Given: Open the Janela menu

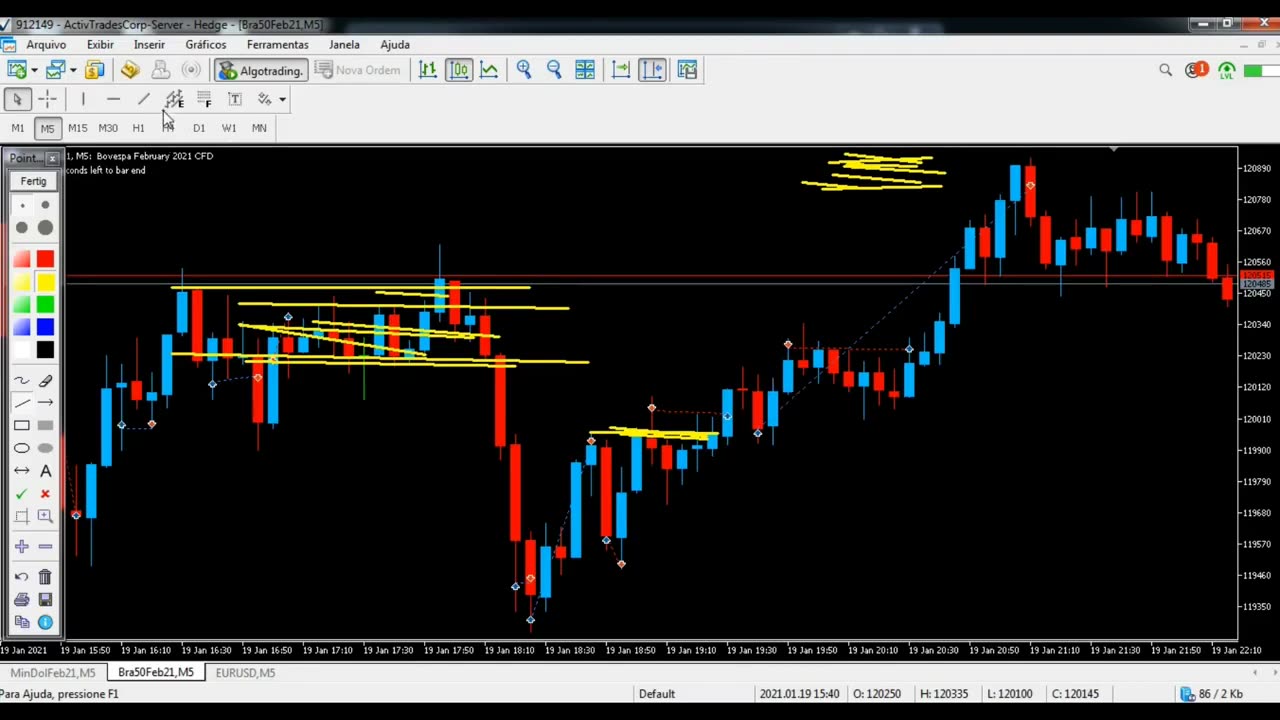Looking at the screenshot, I should (344, 44).
